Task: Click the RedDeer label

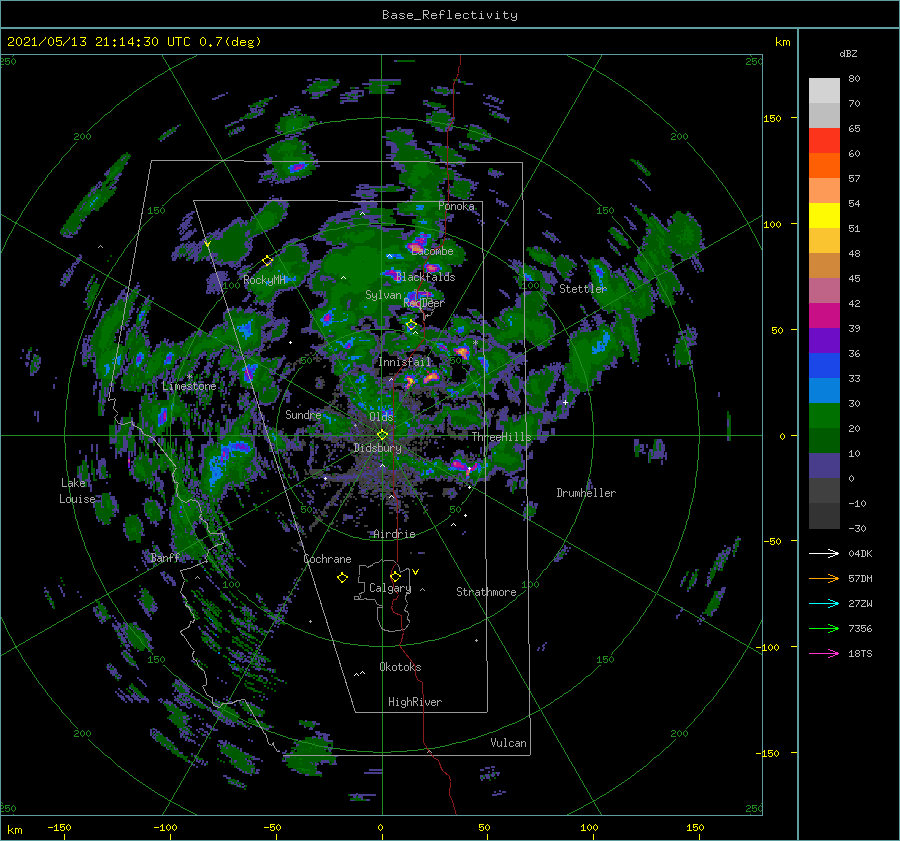Action: 424,303
